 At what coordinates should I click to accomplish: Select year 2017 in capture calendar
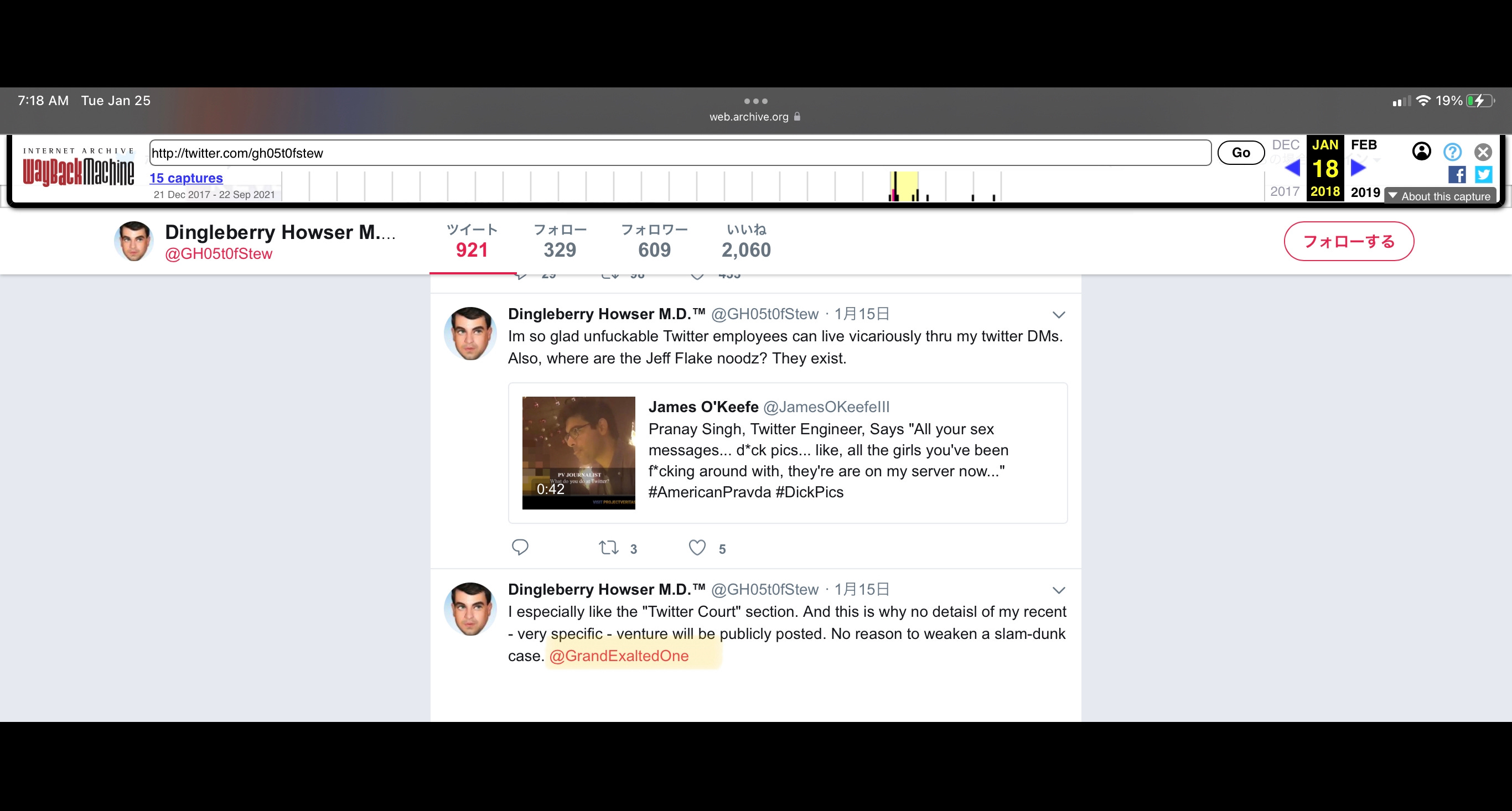[x=1285, y=192]
